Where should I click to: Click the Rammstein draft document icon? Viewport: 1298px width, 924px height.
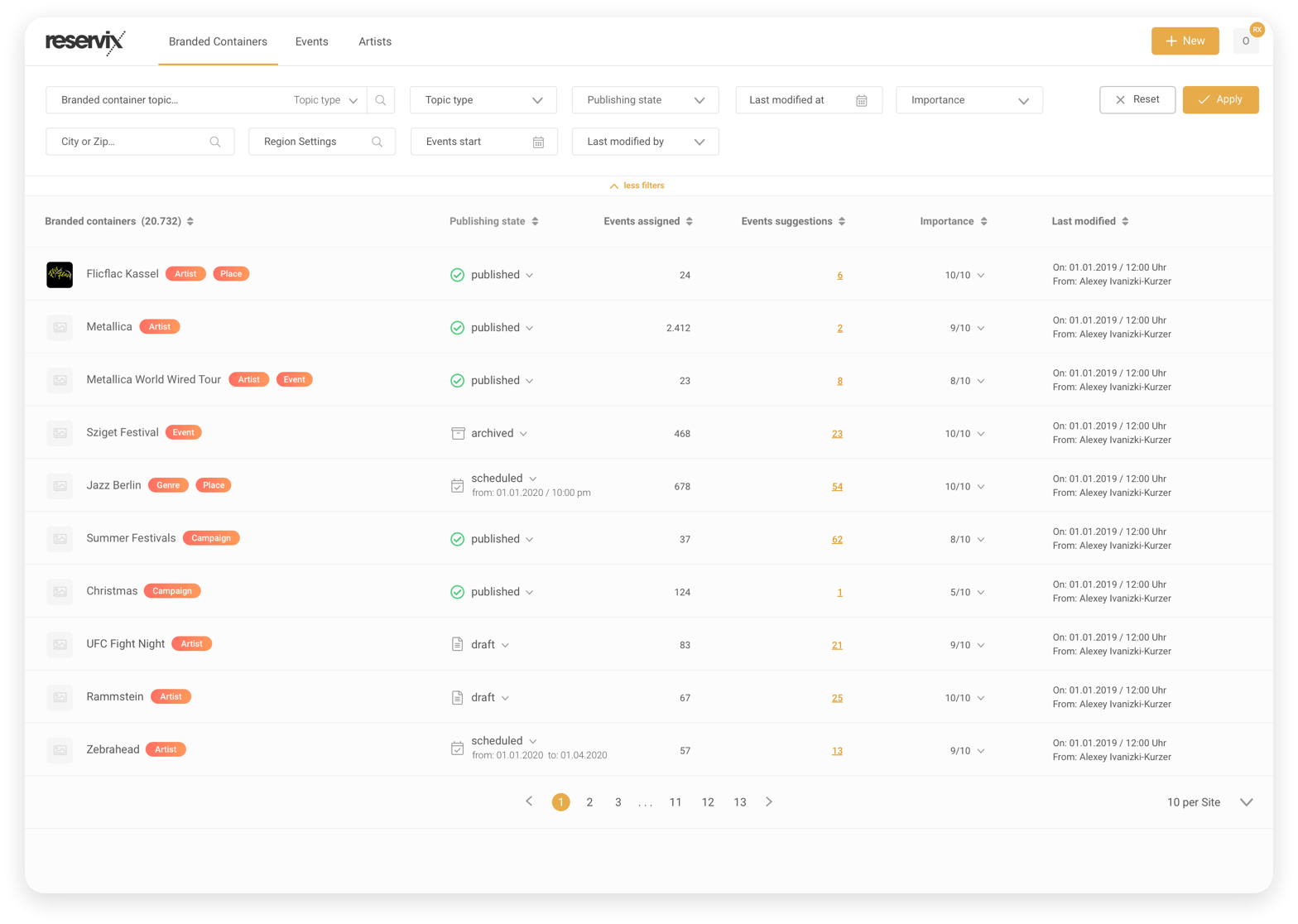[457, 697]
